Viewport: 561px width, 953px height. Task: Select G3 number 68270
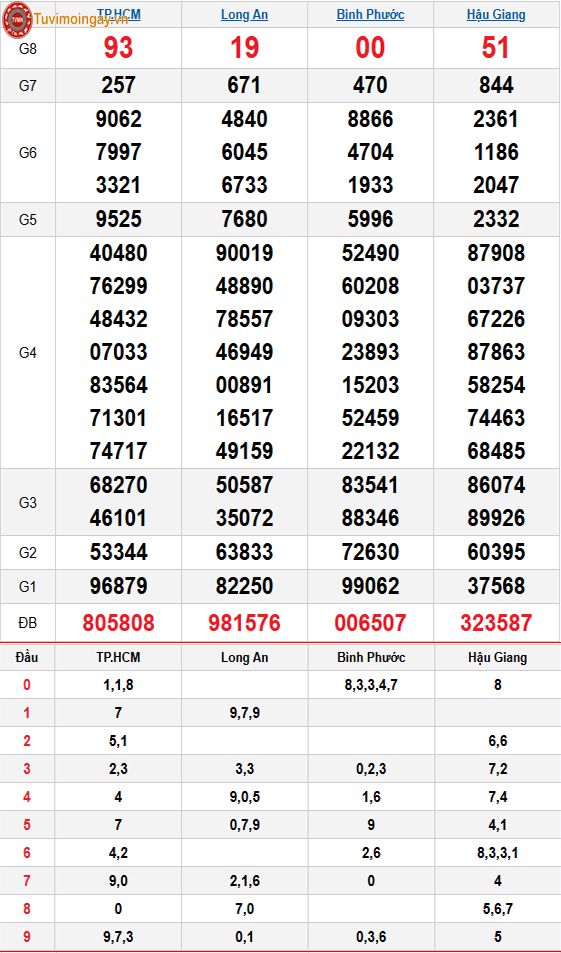[119, 485]
